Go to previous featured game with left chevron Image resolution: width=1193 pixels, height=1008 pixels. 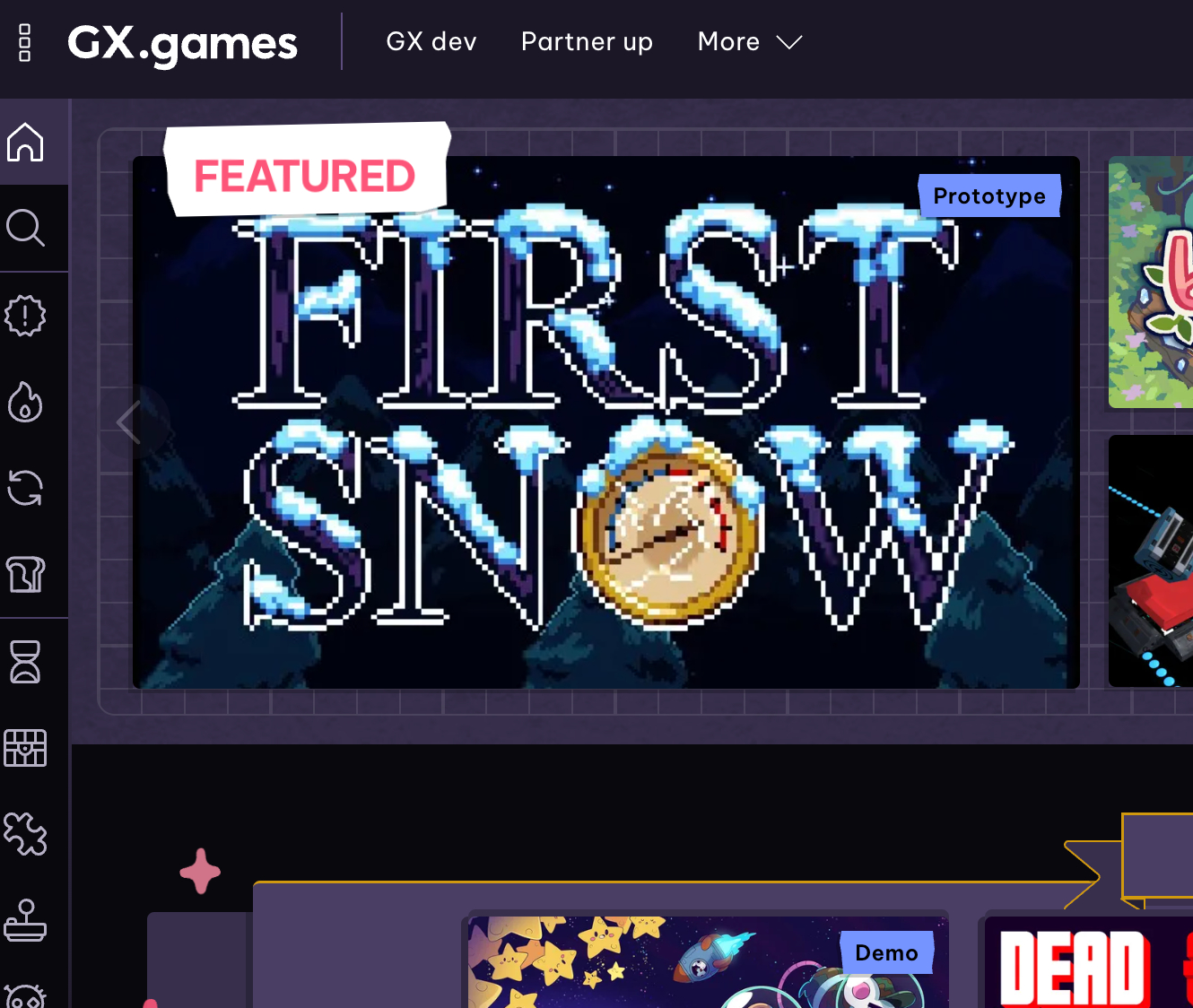(x=130, y=421)
